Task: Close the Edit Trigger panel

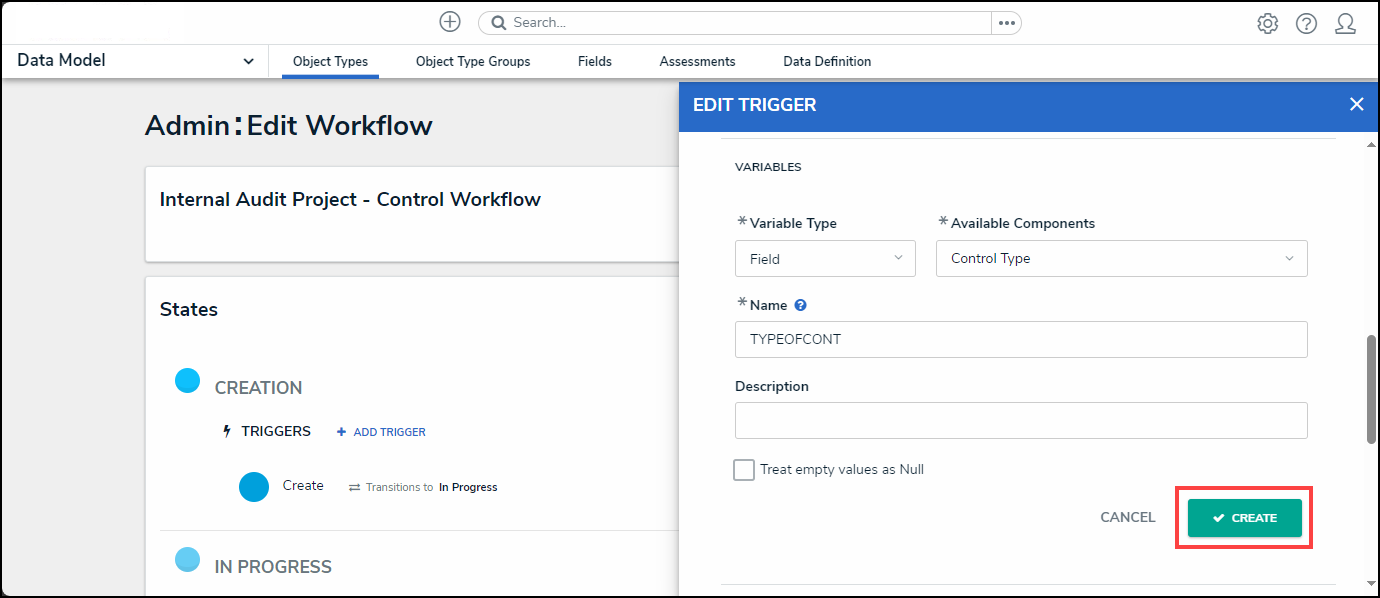Action: click(x=1356, y=104)
